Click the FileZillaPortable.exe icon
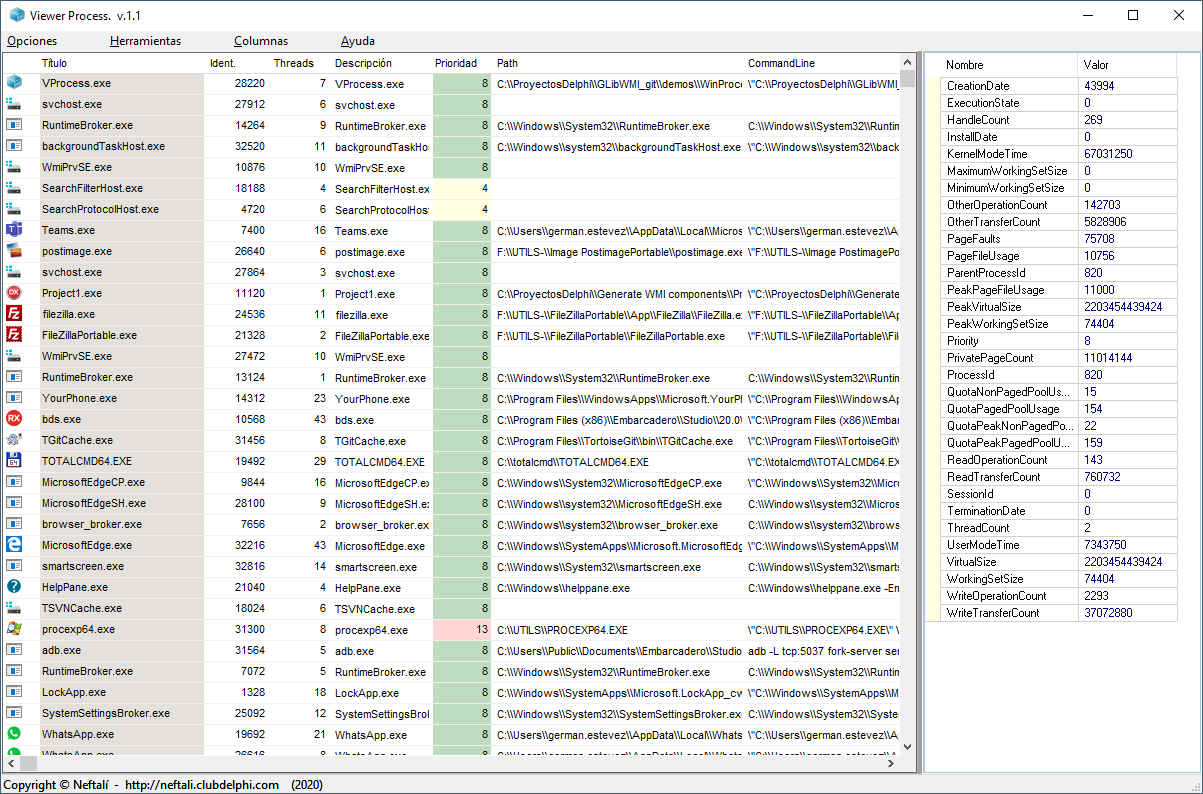The height and width of the screenshot is (794, 1203). coord(14,335)
